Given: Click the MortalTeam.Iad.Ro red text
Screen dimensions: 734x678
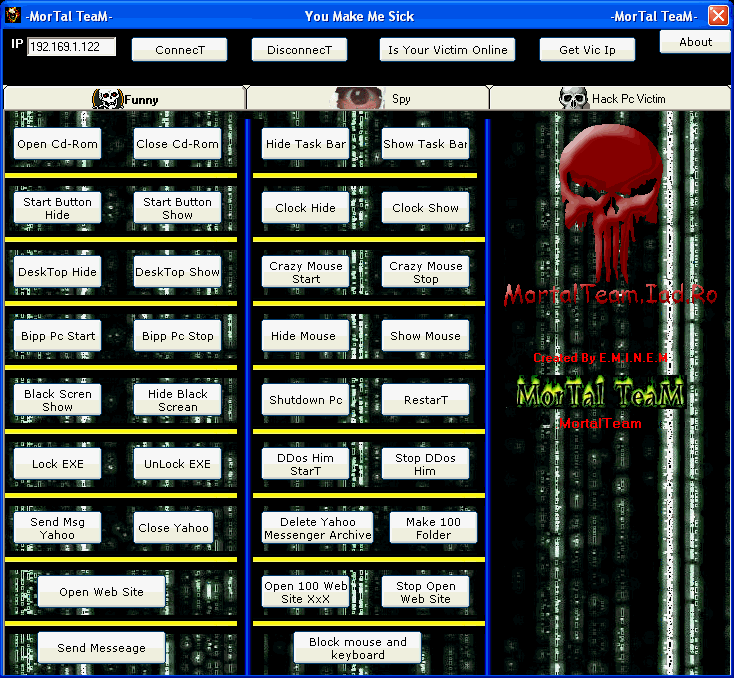Looking at the screenshot, I should (610, 295).
